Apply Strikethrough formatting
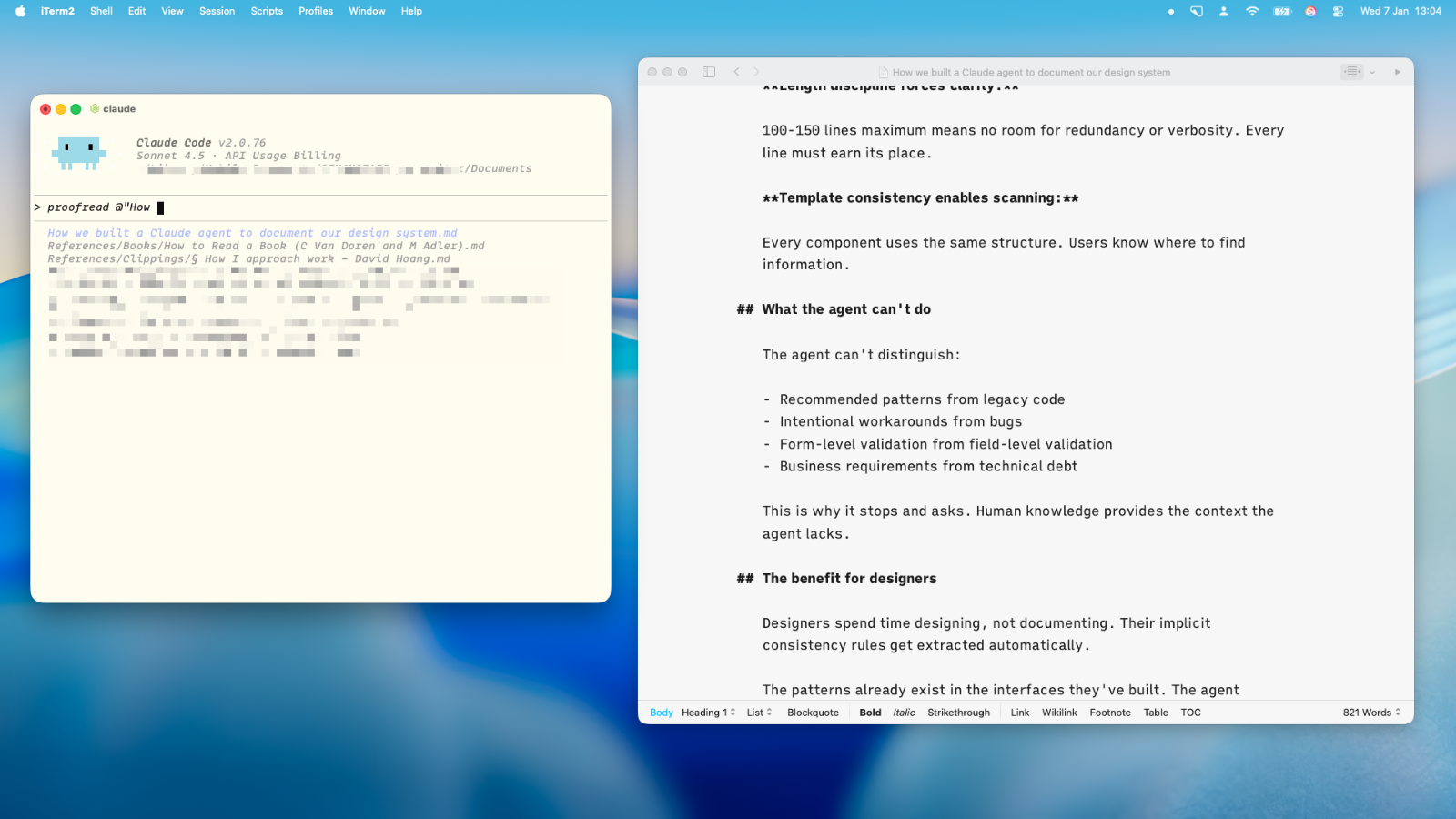 (959, 713)
